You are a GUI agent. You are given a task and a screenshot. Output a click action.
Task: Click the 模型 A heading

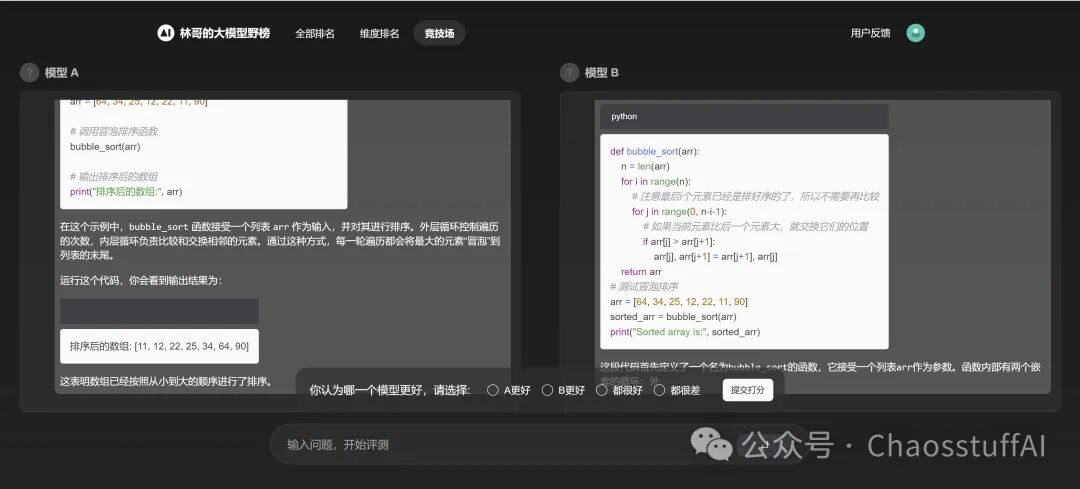pyautogui.click(x=61, y=72)
